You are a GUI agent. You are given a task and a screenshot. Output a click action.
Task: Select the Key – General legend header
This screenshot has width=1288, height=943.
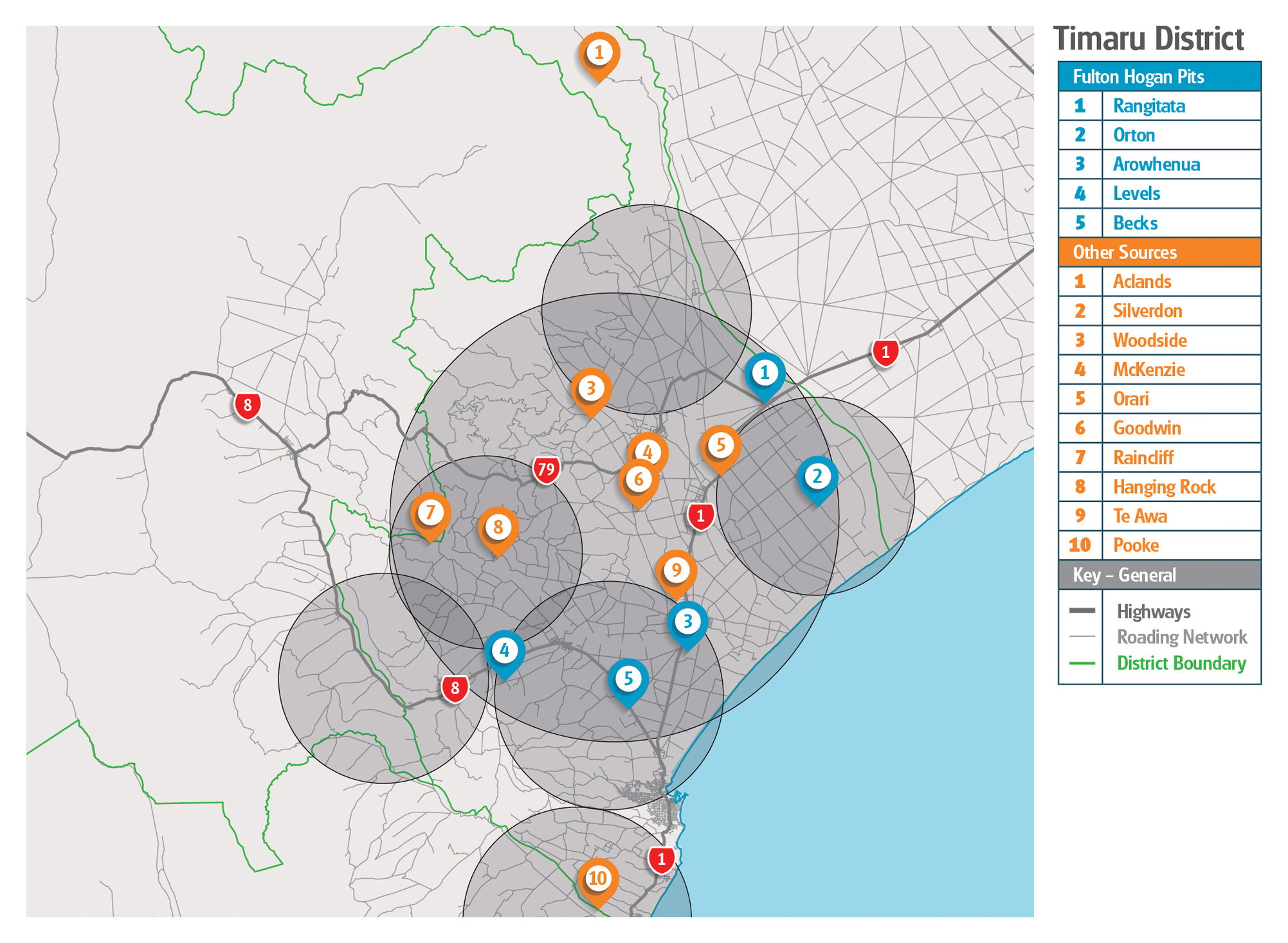pos(1159,575)
